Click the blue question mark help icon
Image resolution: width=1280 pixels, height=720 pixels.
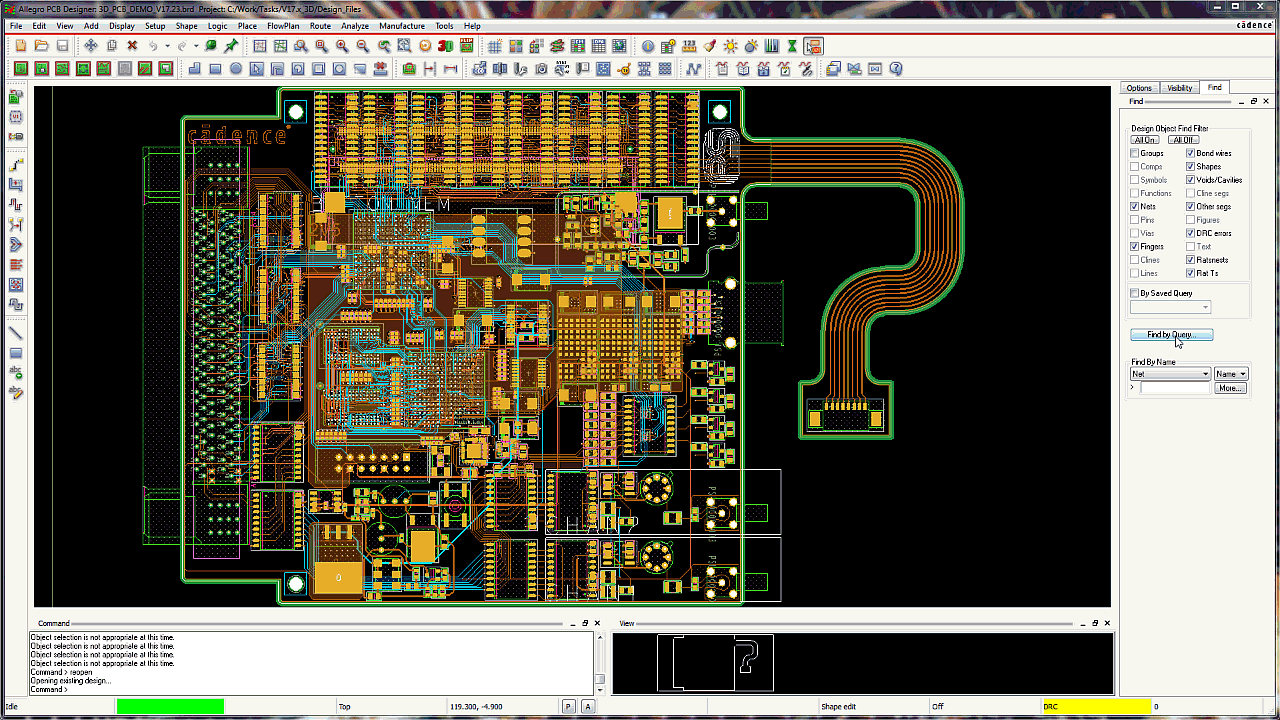pyautogui.click(x=896, y=69)
